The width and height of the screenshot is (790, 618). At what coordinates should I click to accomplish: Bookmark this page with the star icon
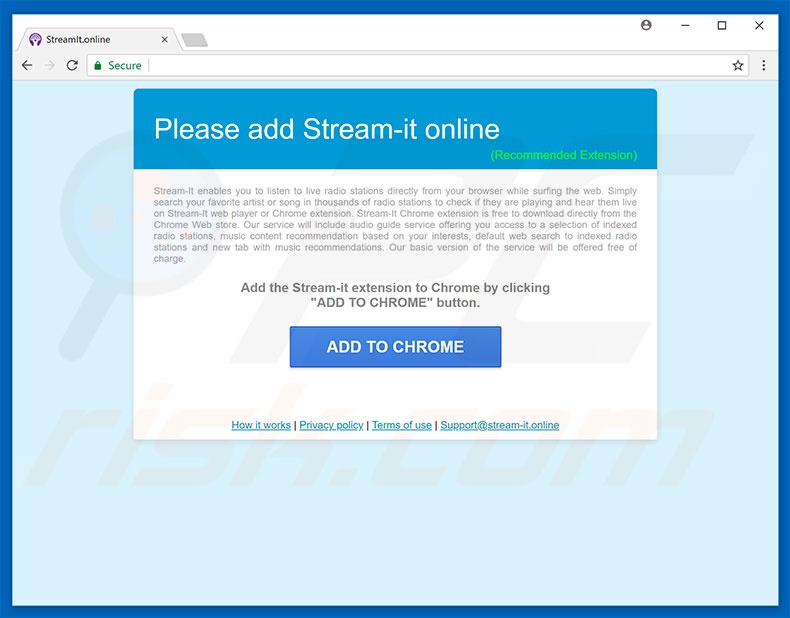[x=738, y=65]
